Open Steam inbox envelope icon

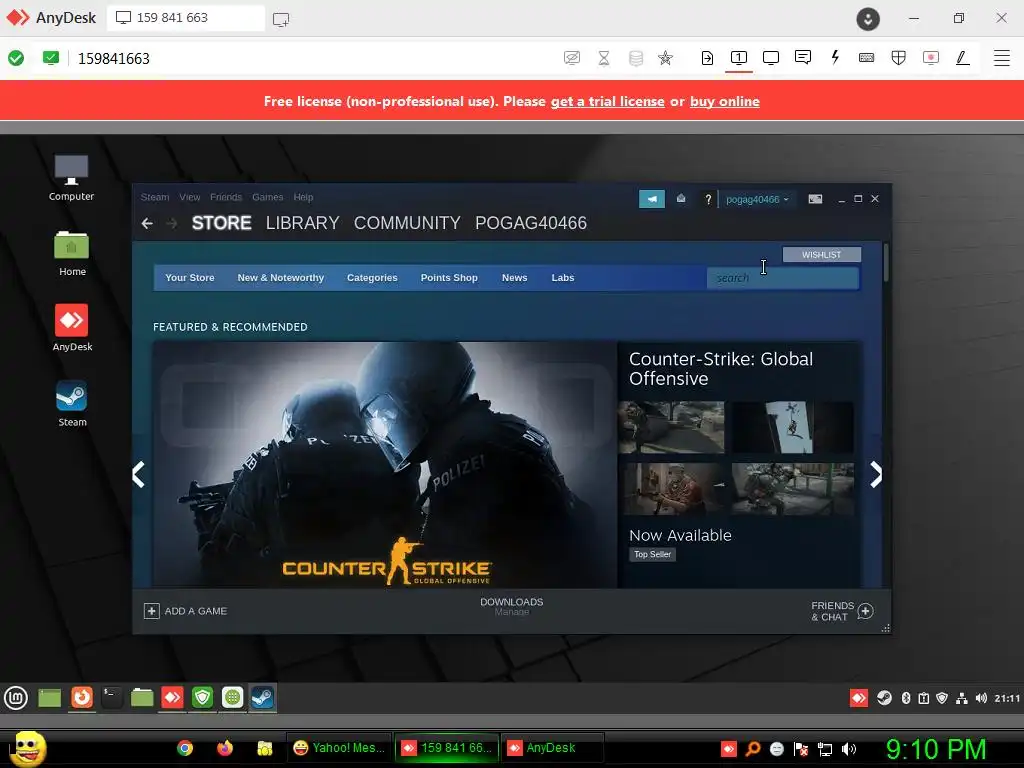[x=680, y=199]
